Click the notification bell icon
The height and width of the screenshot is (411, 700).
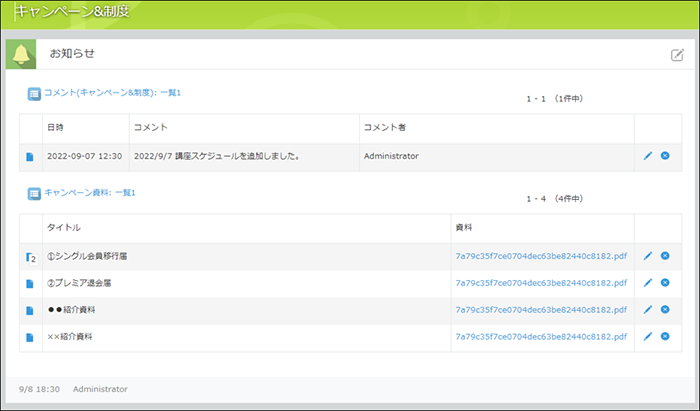pos(21,54)
